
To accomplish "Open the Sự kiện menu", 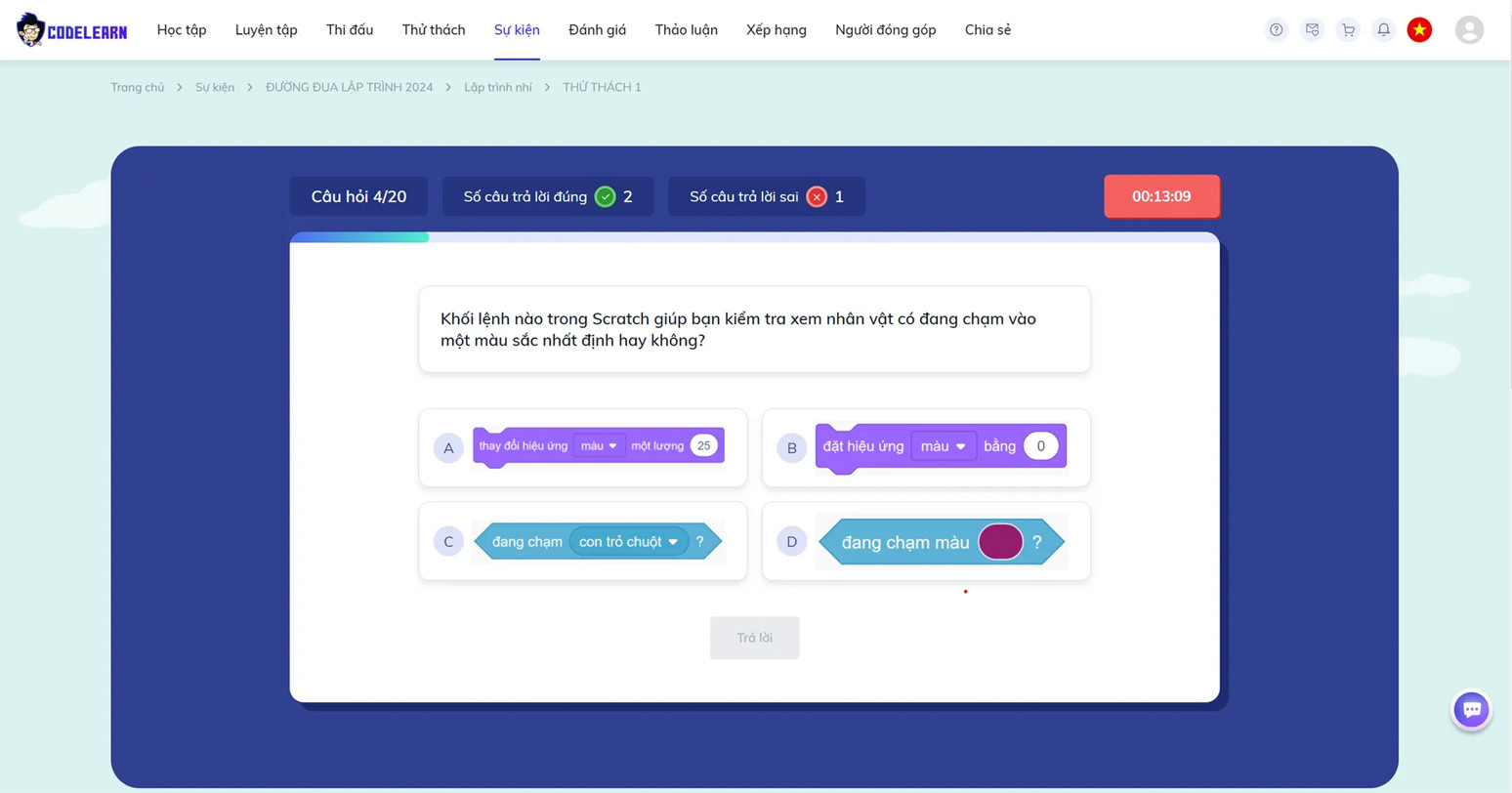I will pos(517,30).
